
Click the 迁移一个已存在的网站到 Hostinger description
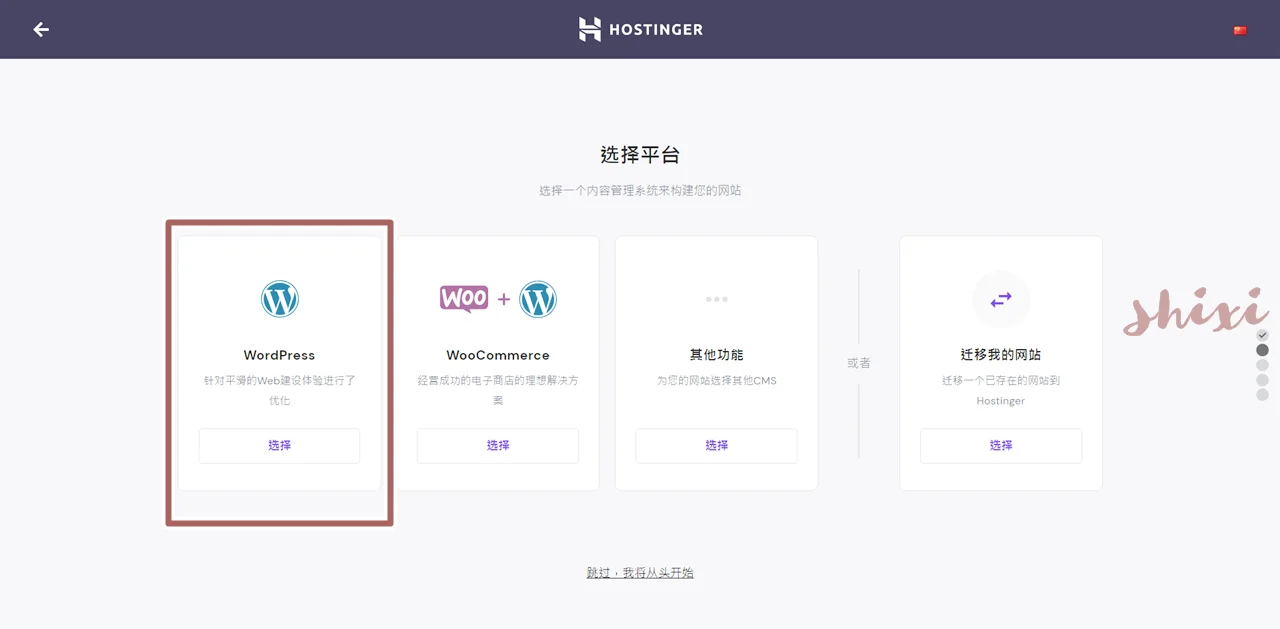pyautogui.click(x=1001, y=391)
